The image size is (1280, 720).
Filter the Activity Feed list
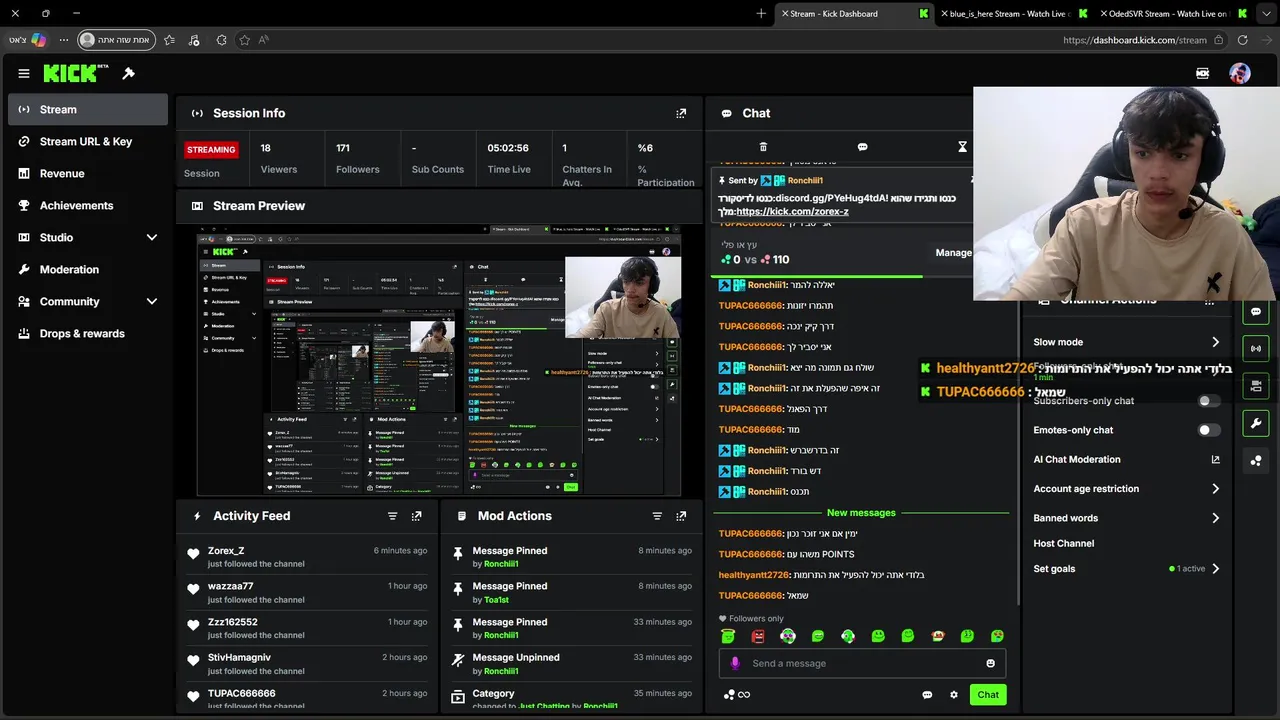[392, 516]
